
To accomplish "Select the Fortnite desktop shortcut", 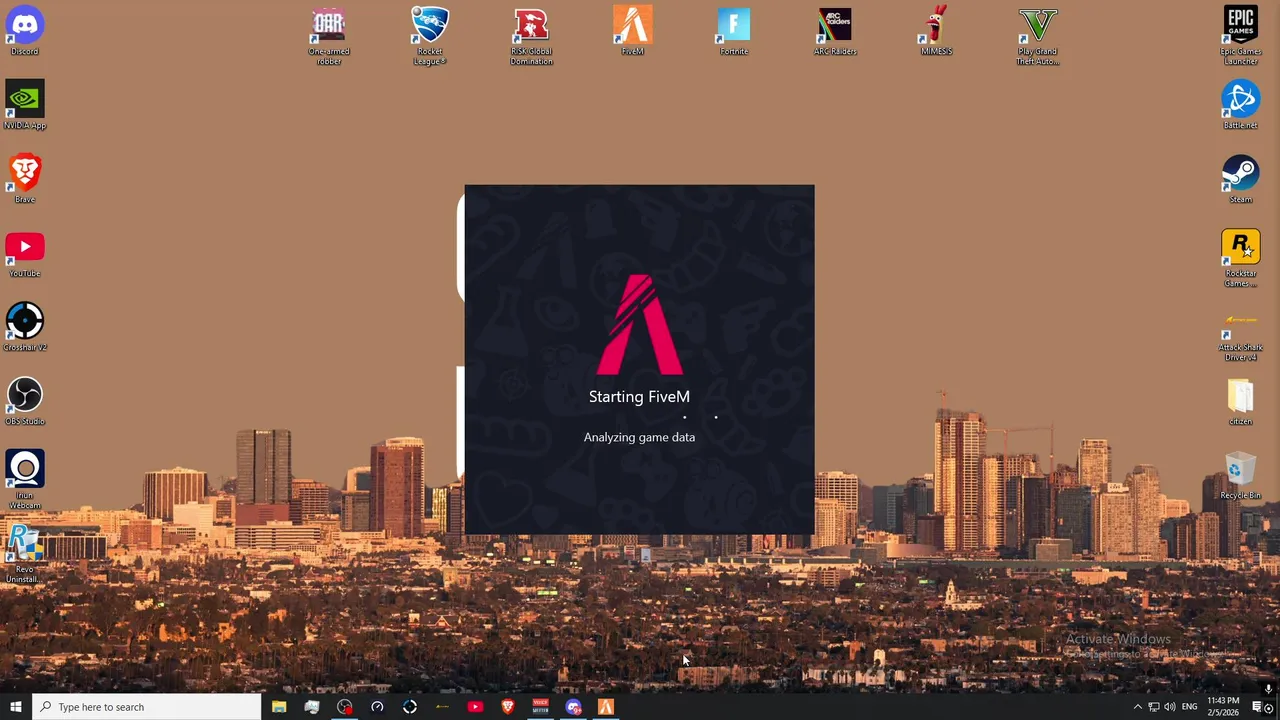I will [734, 31].
